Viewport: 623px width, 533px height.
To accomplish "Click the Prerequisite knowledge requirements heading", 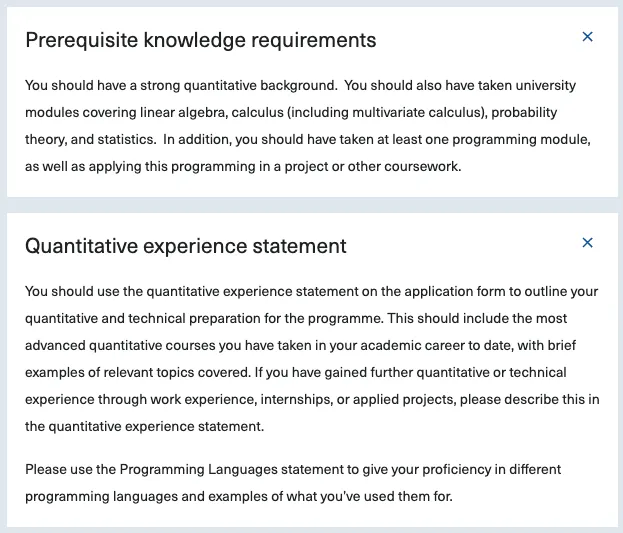I will coord(201,40).
